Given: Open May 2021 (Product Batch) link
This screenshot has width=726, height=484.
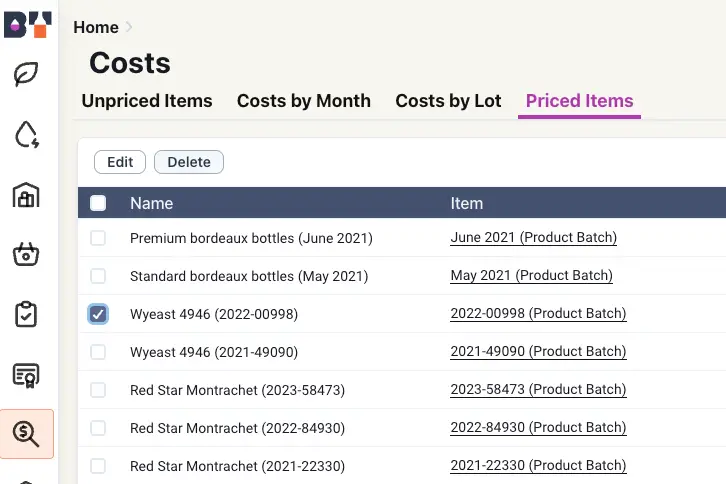Looking at the screenshot, I should (532, 275).
